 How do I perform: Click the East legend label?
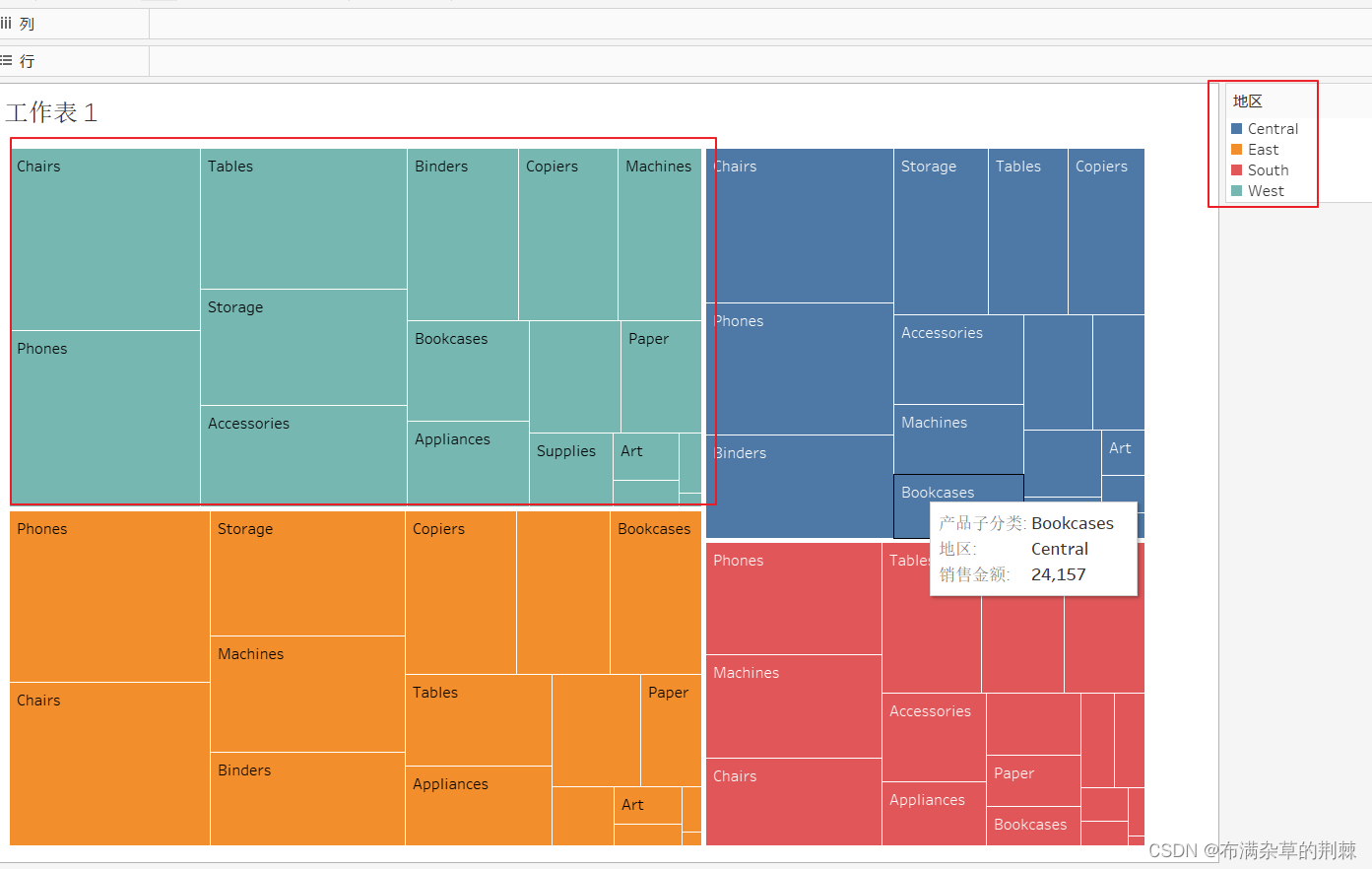(x=1263, y=150)
